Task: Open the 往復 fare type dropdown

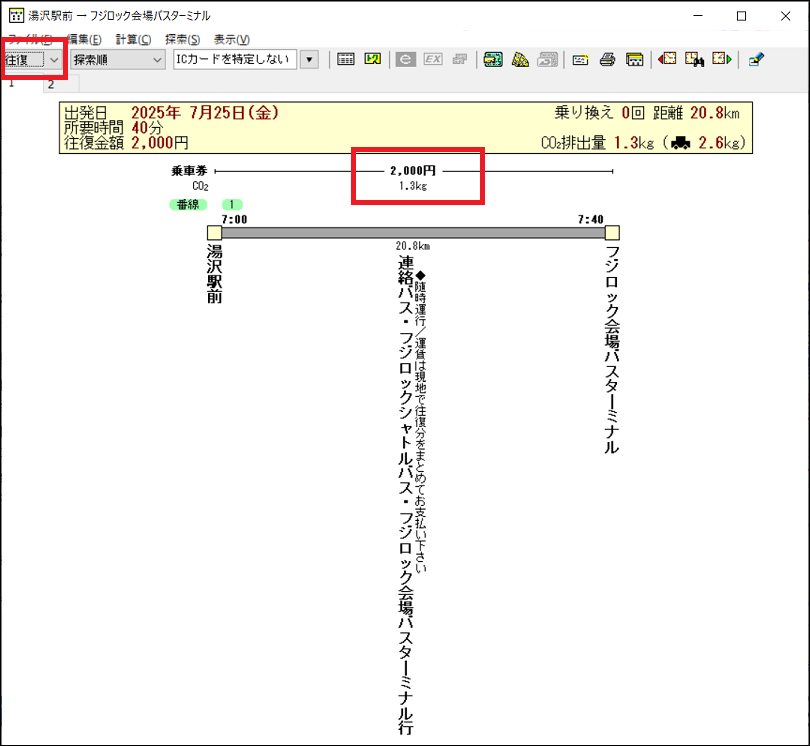Action: 54,60
